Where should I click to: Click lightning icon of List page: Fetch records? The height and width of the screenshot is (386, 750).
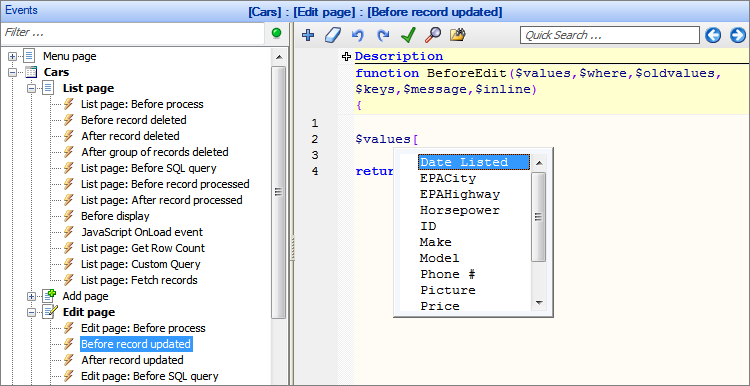(69, 280)
